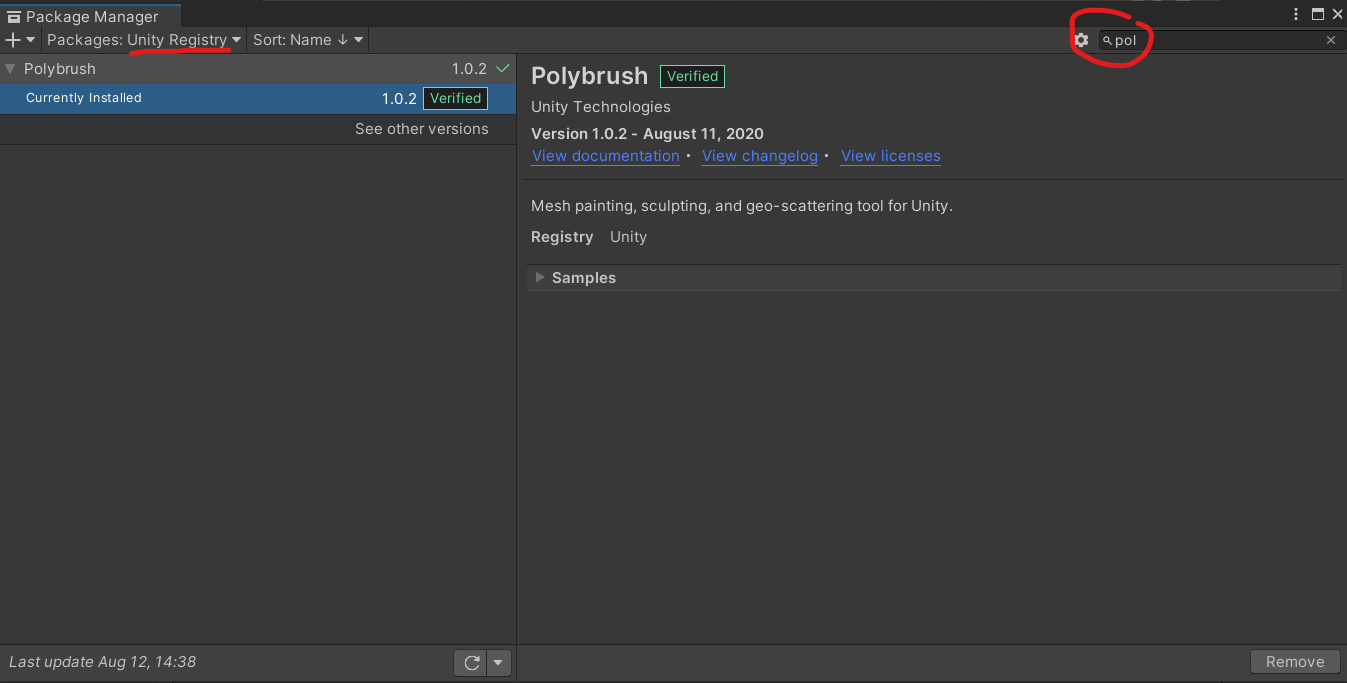Open the dropdown arrow beside refresh
Viewport: 1347px width, 683px height.
pos(498,662)
